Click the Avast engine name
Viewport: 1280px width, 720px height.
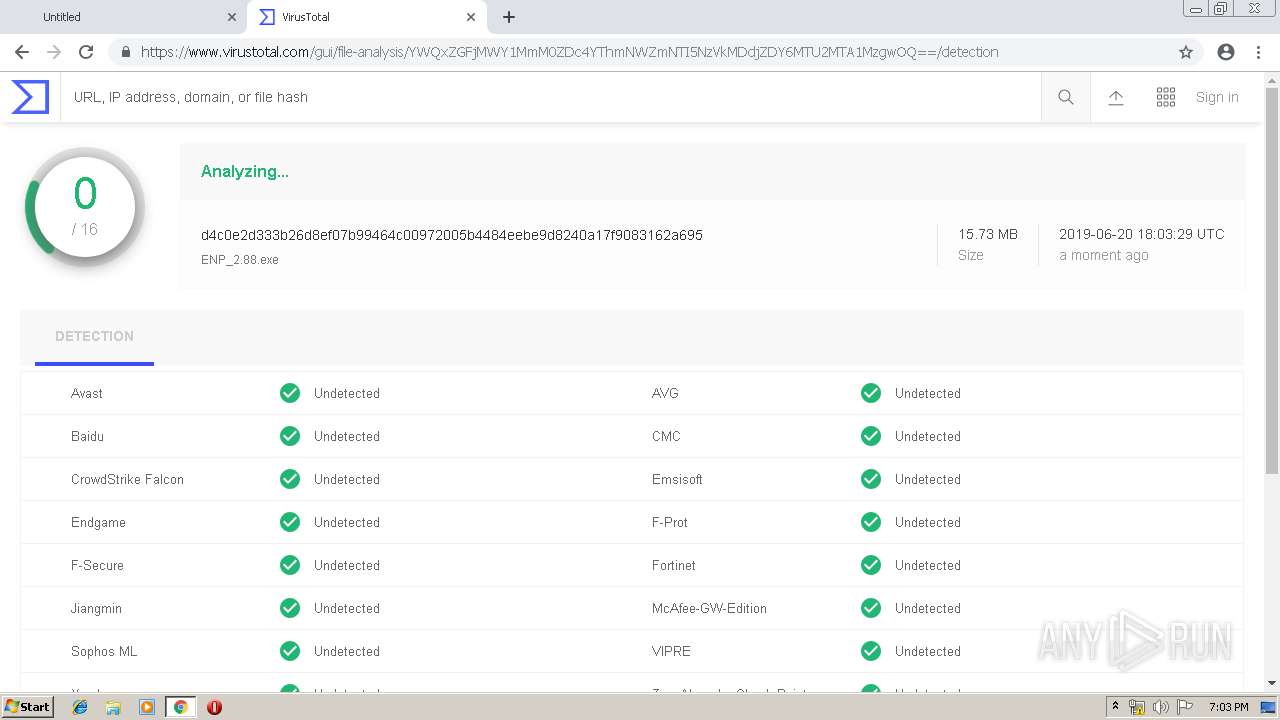pos(87,393)
